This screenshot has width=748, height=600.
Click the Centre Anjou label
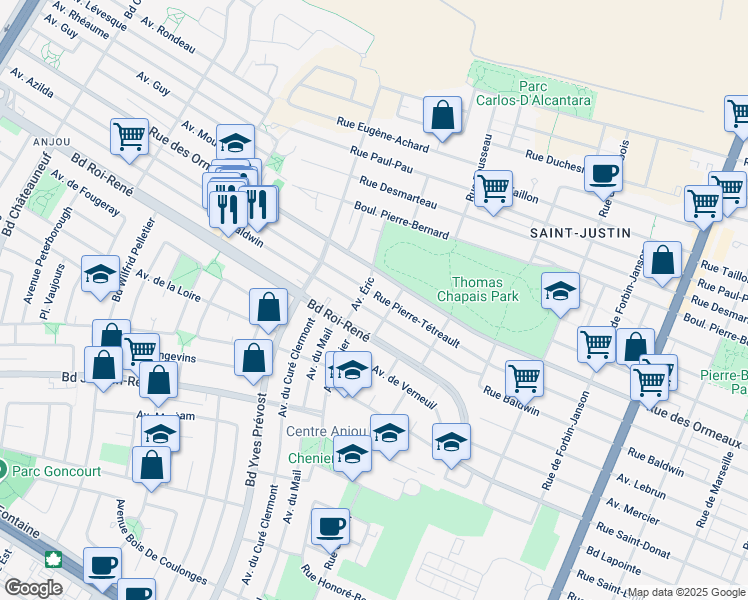(x=326, y=431)
